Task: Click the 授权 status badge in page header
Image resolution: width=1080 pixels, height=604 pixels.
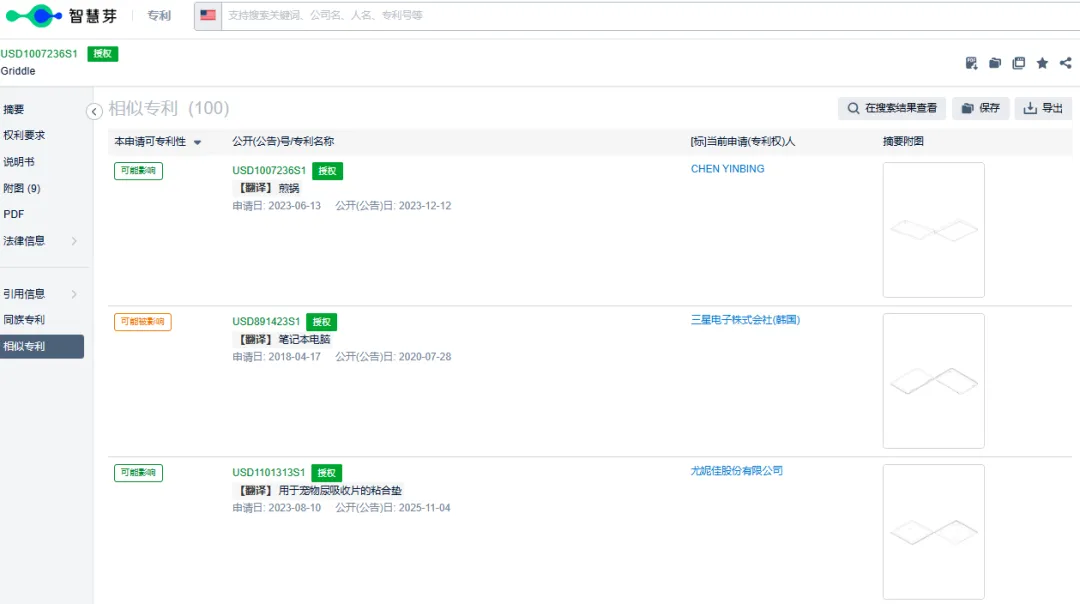Action: point(103,54)
